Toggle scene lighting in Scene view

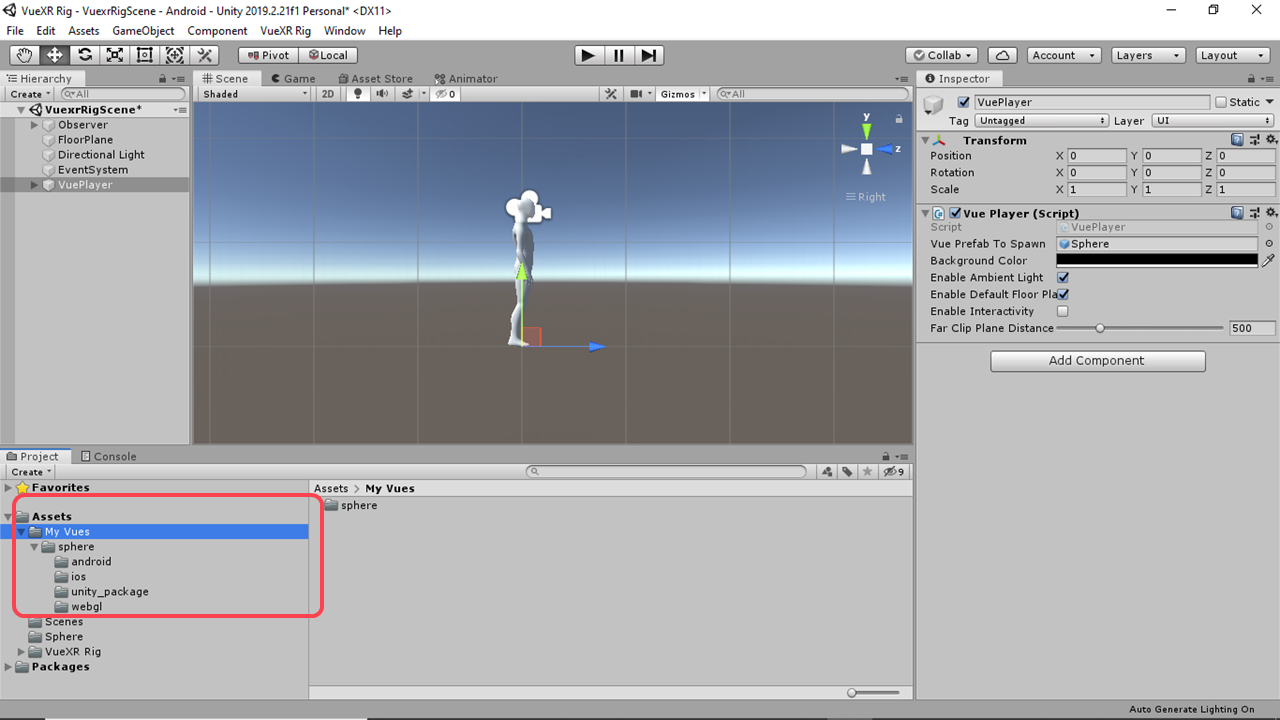358,94
